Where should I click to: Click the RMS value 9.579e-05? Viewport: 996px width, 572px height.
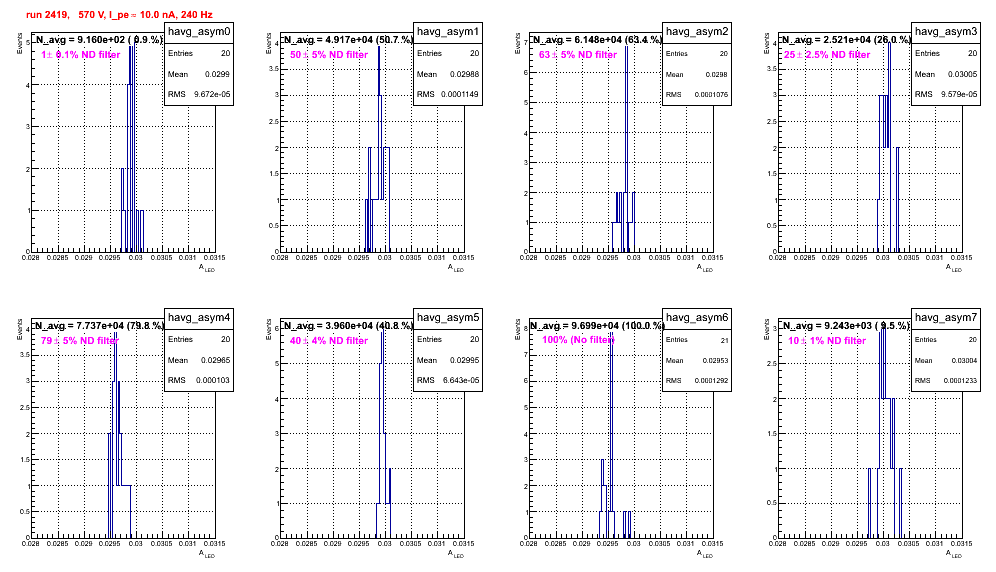[x=959, y=94]
